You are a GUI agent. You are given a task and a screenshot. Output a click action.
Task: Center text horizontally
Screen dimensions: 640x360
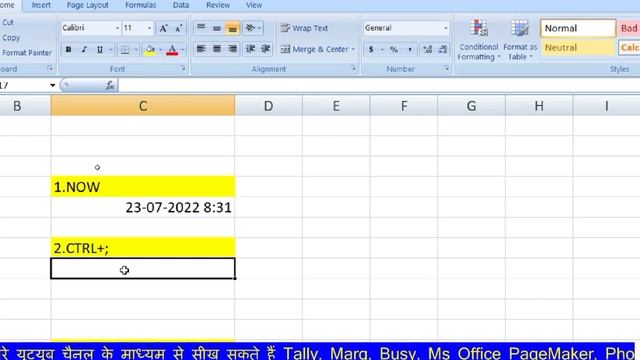(217, 49)
